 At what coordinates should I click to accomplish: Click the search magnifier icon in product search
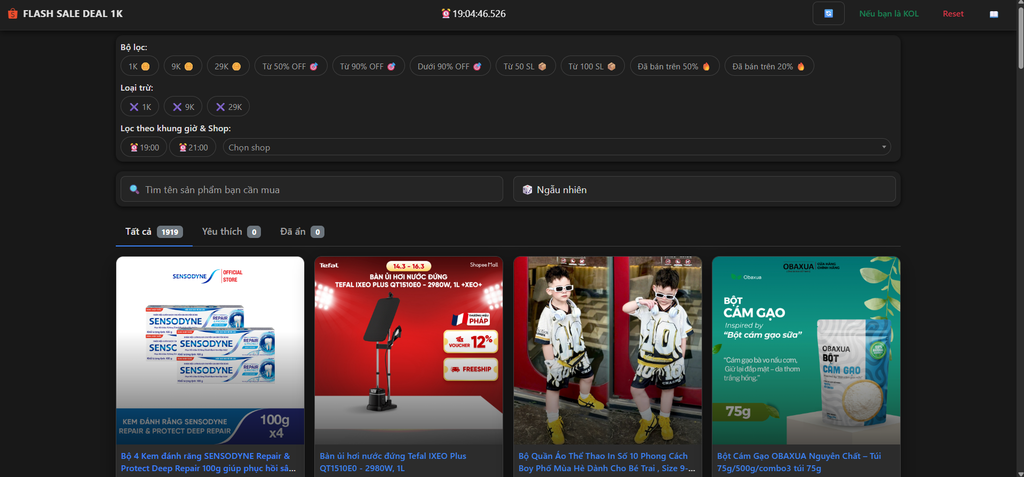[135, 189]
